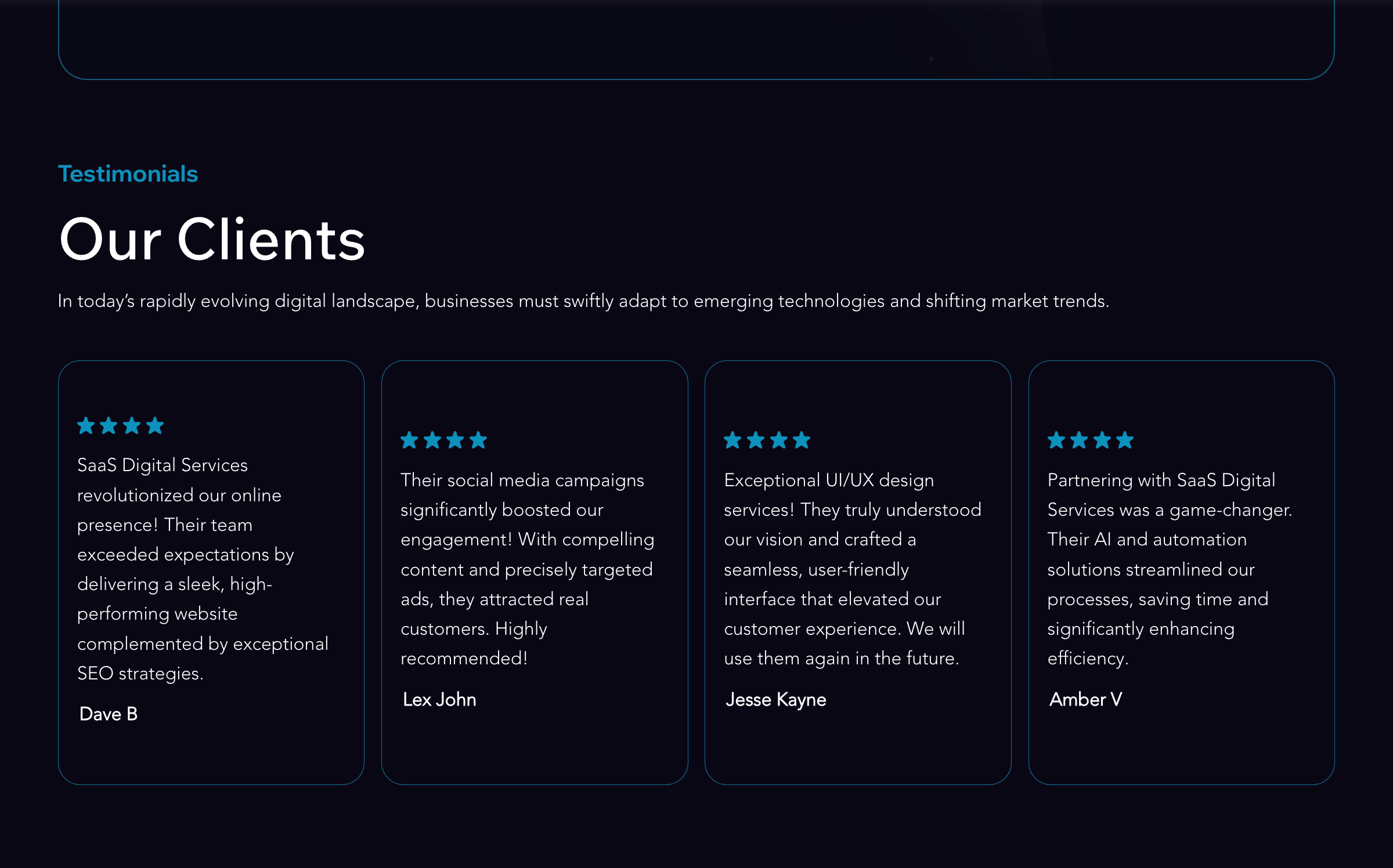Image resolution: width=1393 pixels, height=868 pixels.
Task: Select the Dave B reviewer name
Action: pos(109,714)
